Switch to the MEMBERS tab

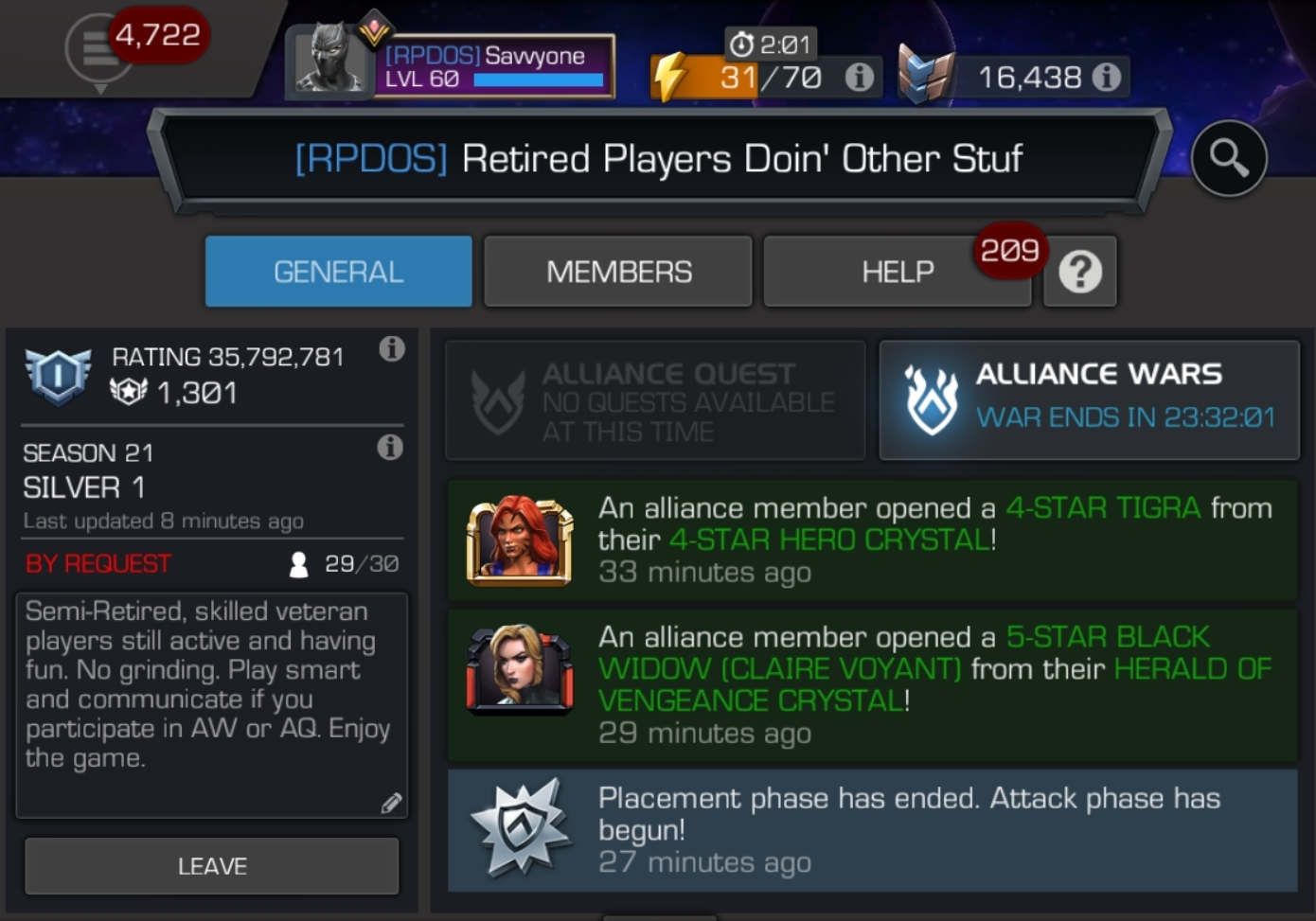pyautogui.click(x=618, y=272)
